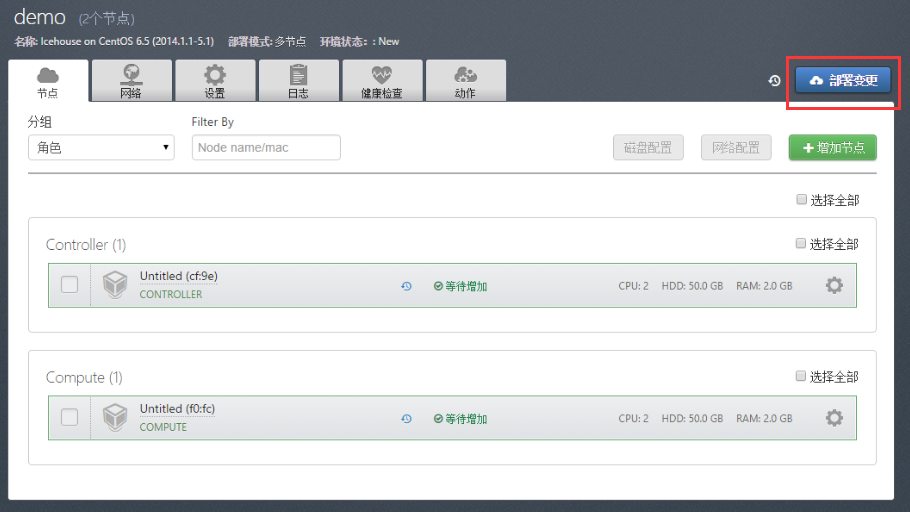Click the 磁盘配置 disk configuration button

coord(648,147)
